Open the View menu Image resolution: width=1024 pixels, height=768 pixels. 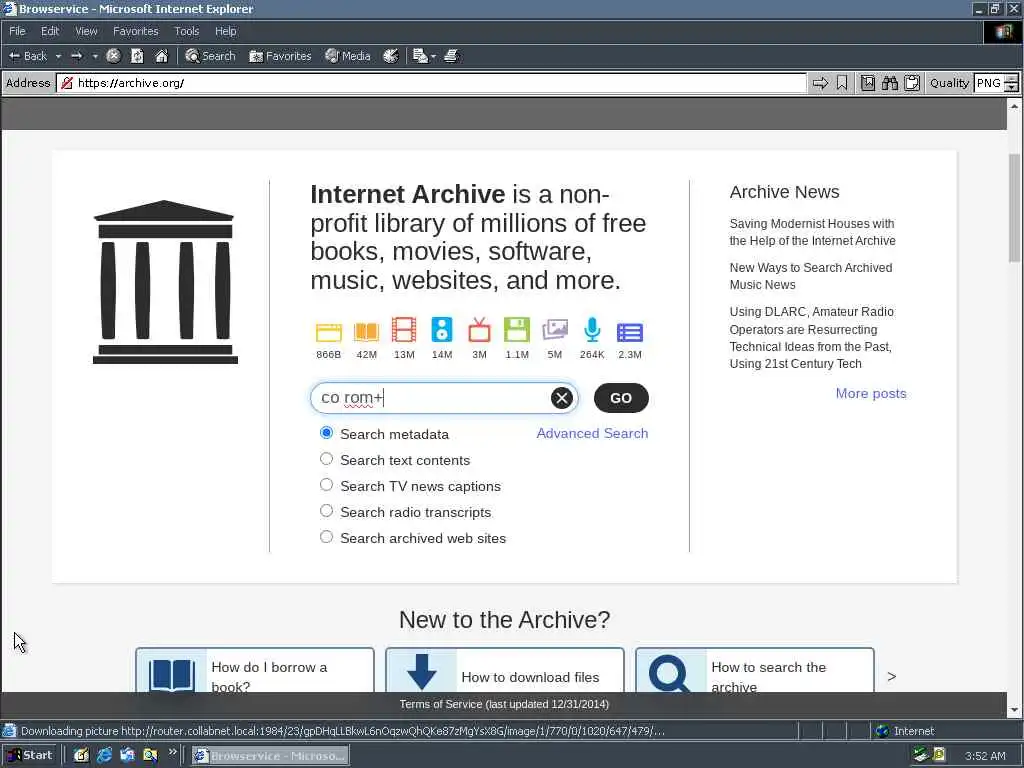click(86, 31)
